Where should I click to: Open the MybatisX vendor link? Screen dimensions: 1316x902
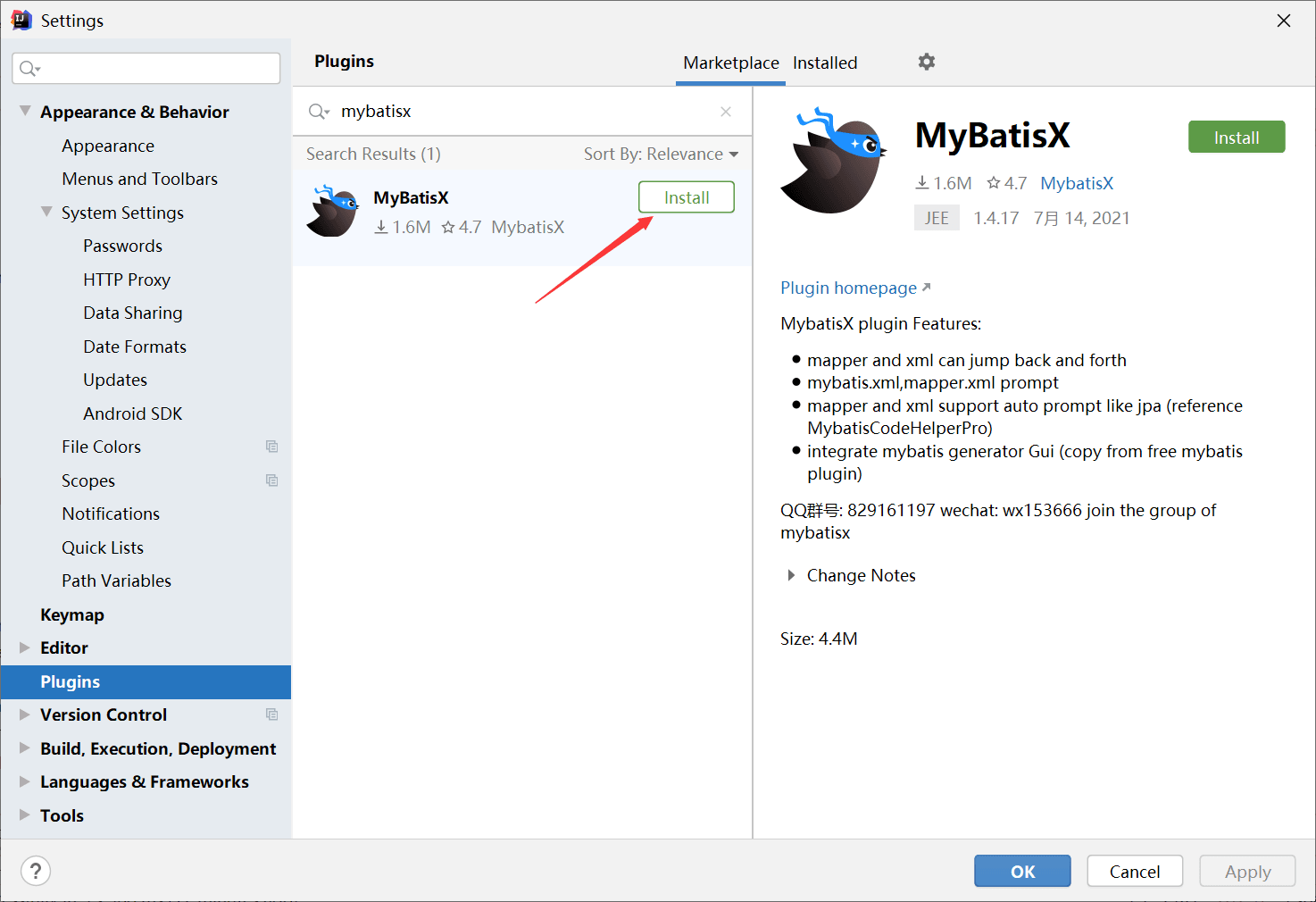tap(1077, 183)
